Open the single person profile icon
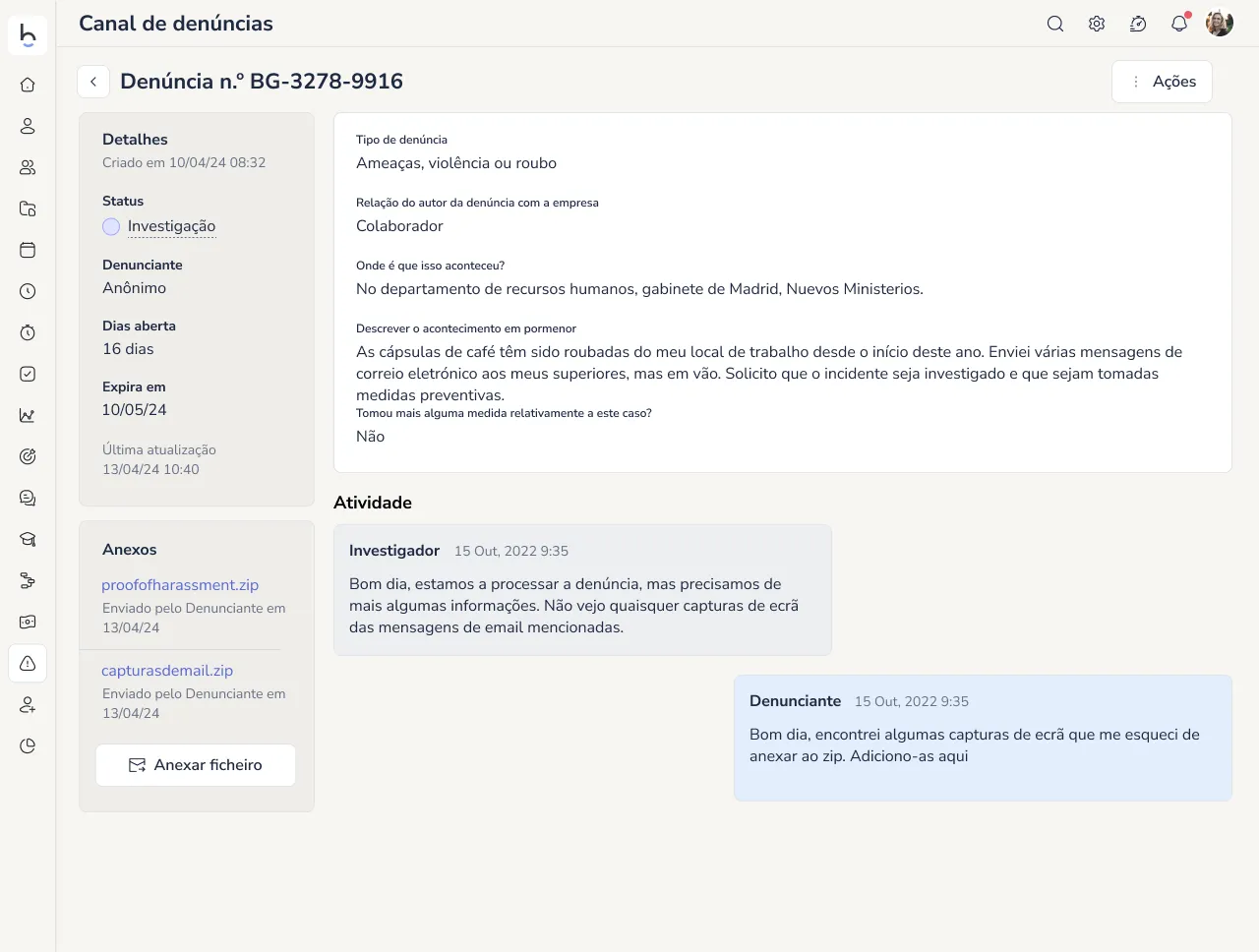 [x=28, y=126]
